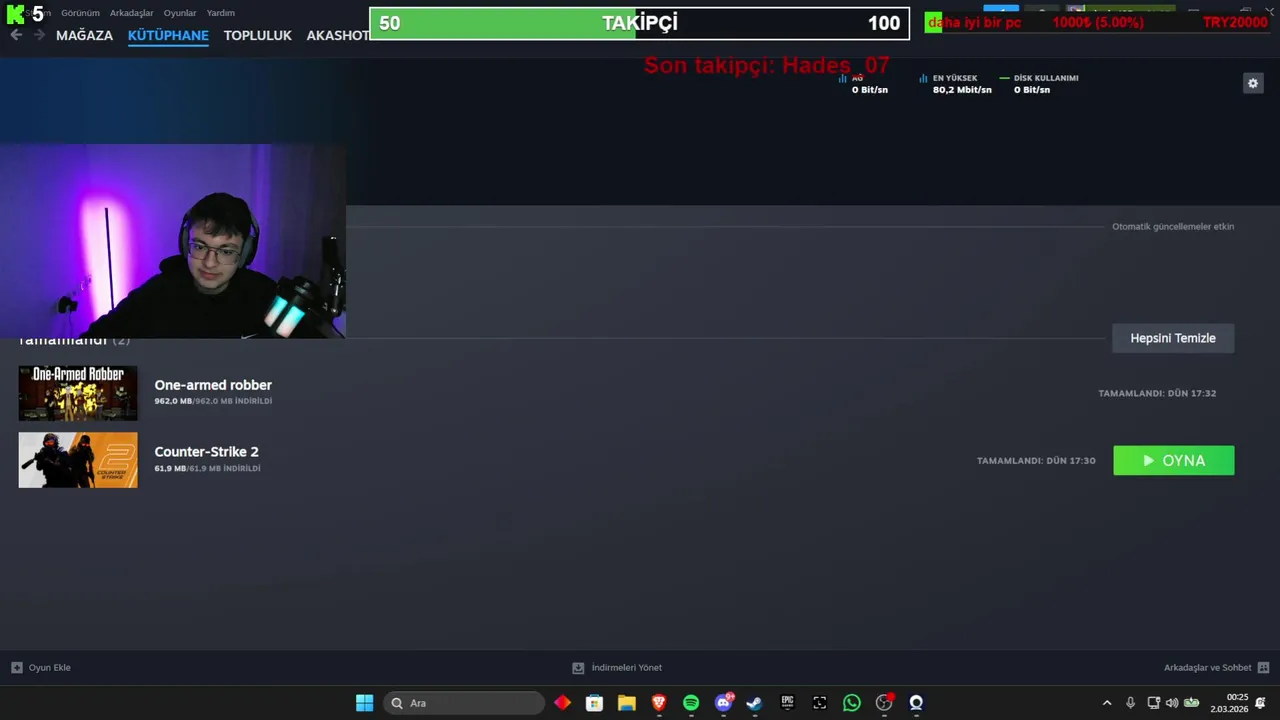Switch to Steam in taskbar
The height and width of the screenshot is (720, 1280).
pos(755,703)
